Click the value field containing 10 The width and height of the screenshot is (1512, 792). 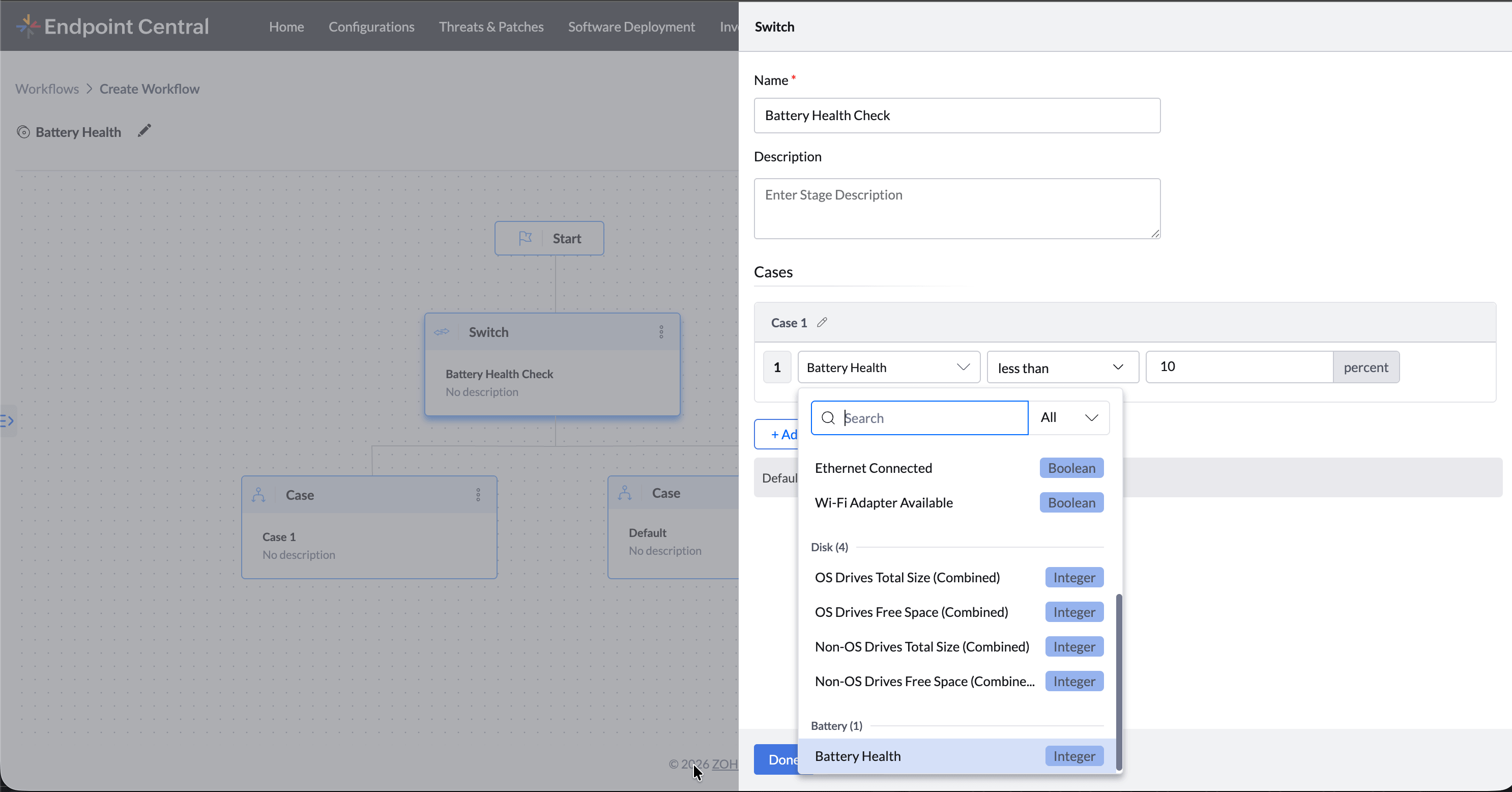pyautogui.click(x=1239, y=367)
